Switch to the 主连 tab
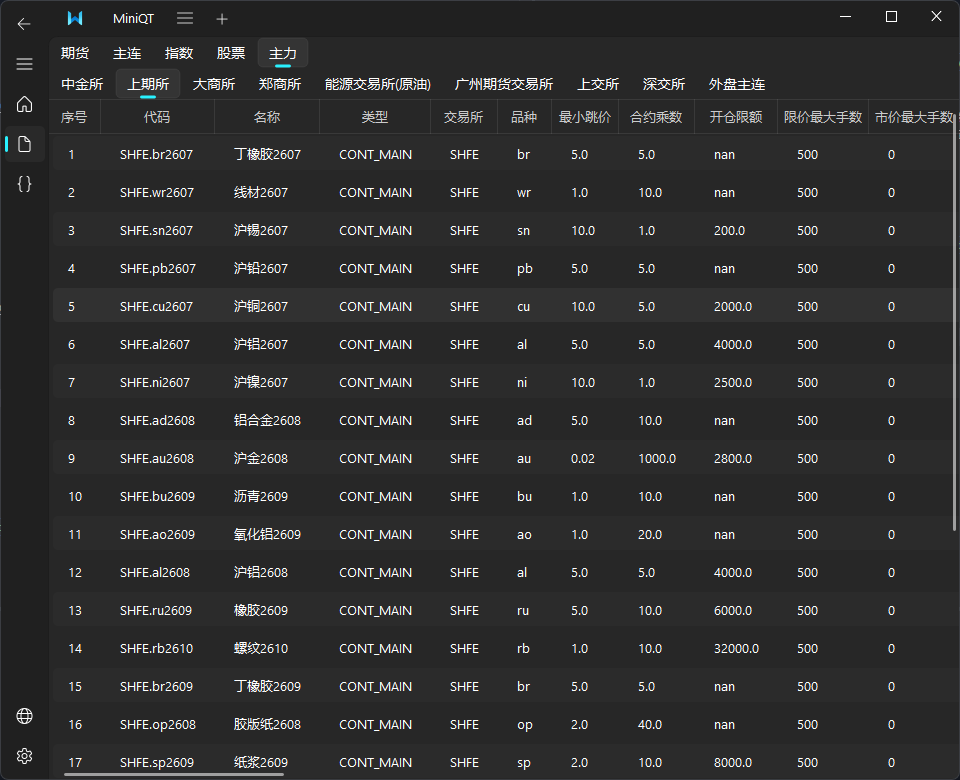Screen dimensions: 960x780 click(127, 53)
